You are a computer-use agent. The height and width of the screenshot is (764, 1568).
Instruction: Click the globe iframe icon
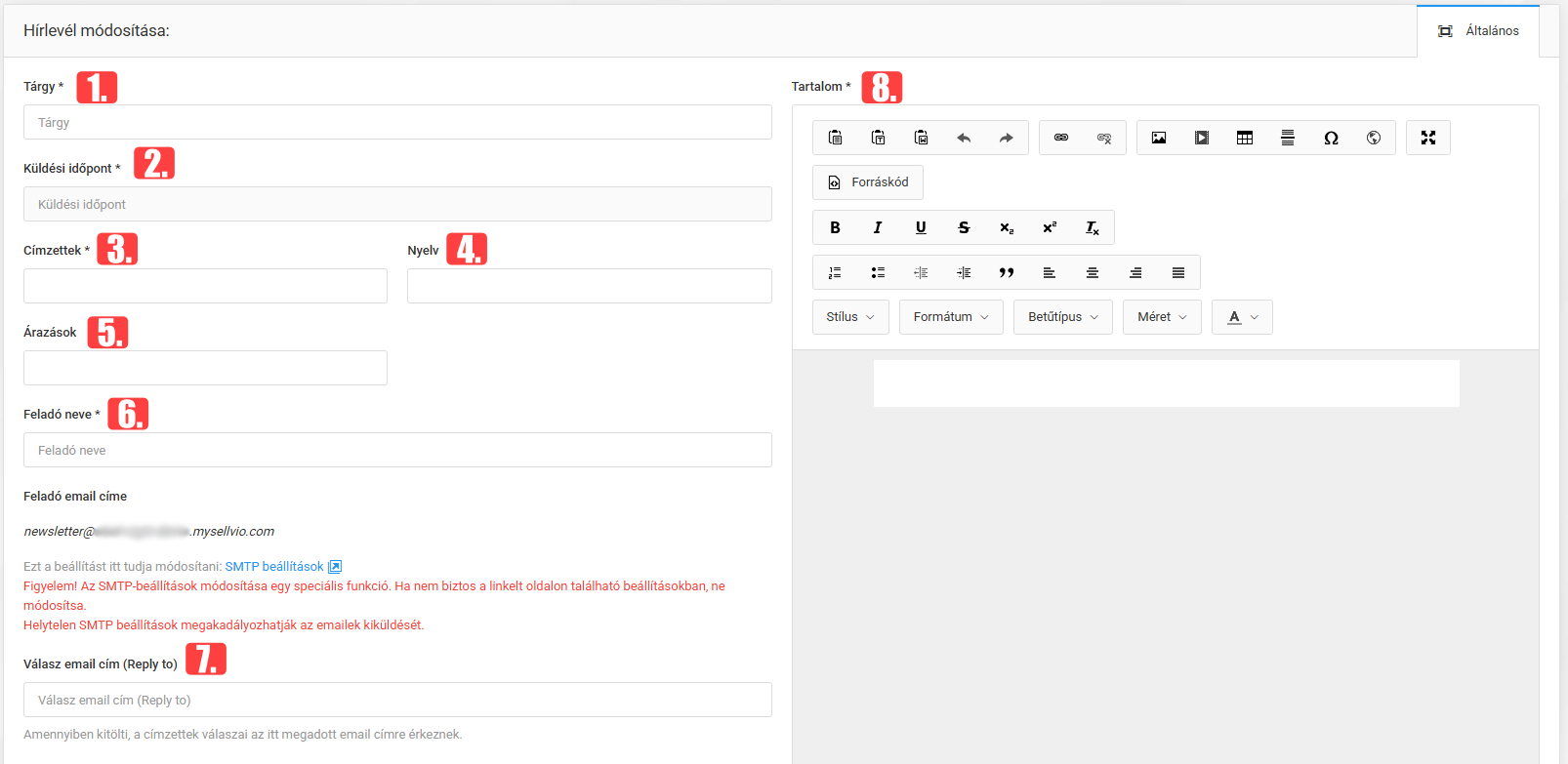(x=1374, y=138)
